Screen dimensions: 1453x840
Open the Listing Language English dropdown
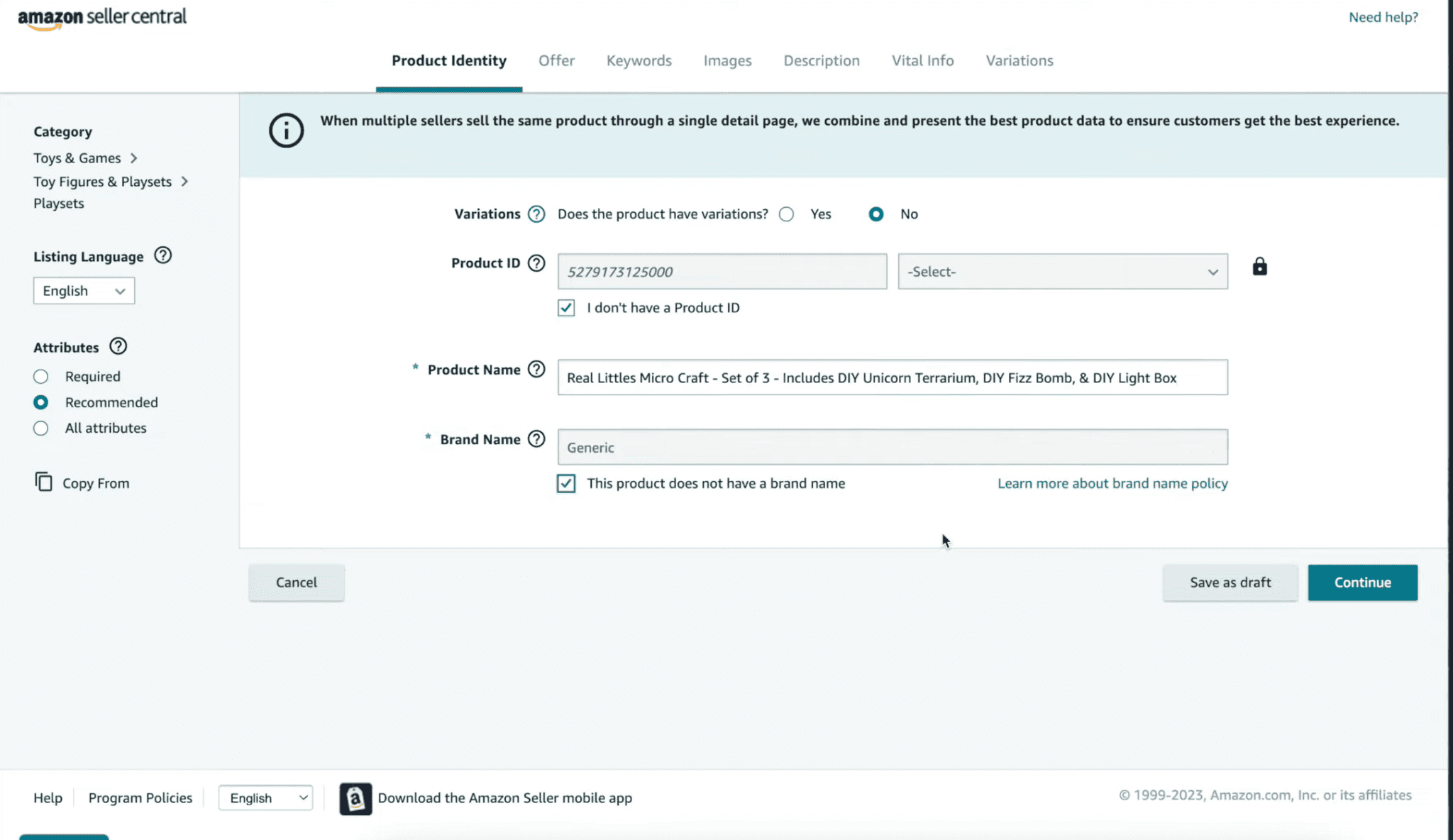[x=84, y=290]
